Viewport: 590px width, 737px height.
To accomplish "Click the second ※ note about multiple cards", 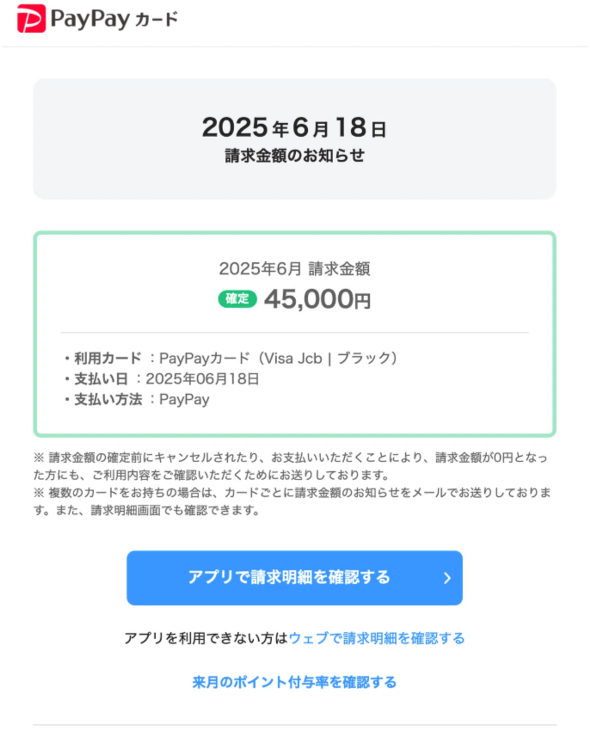I will [292, 502].
